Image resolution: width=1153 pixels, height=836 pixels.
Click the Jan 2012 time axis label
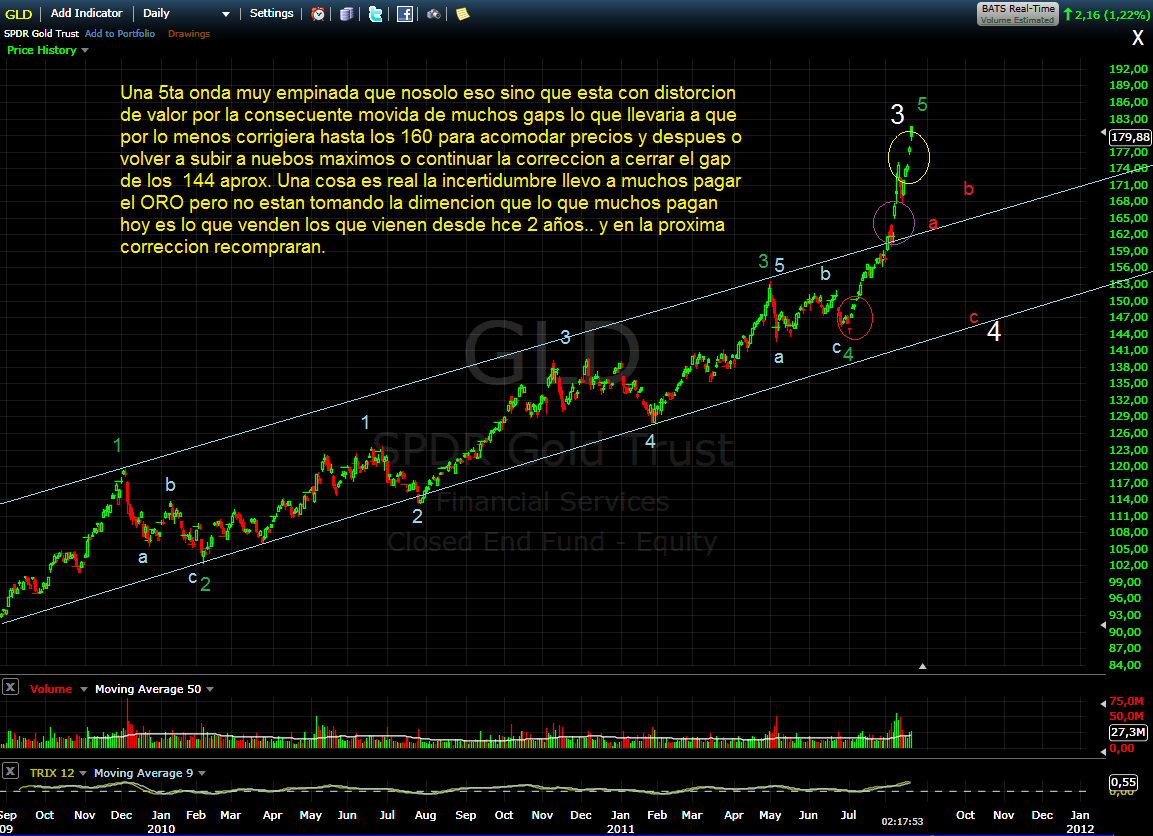(1079, 821)
